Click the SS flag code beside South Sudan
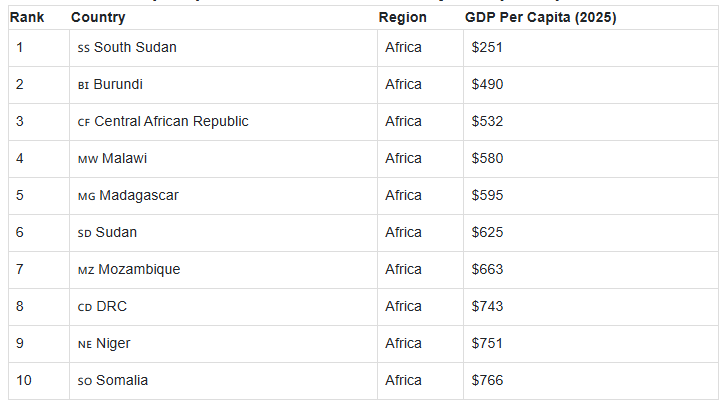Screen dimensions: 728x406 coord(84,48)
